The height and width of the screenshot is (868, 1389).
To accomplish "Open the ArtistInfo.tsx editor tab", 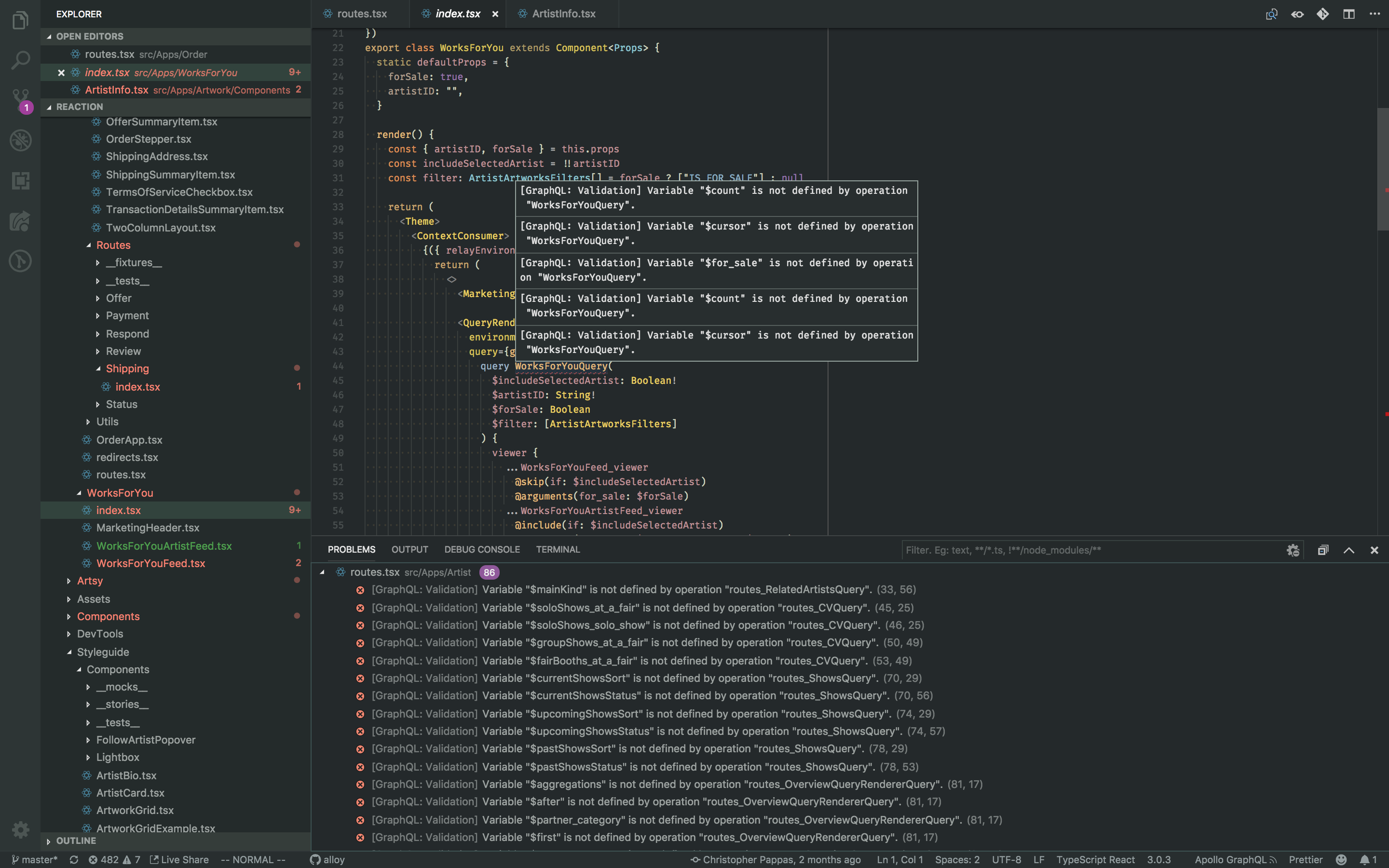I will (563, 14).
